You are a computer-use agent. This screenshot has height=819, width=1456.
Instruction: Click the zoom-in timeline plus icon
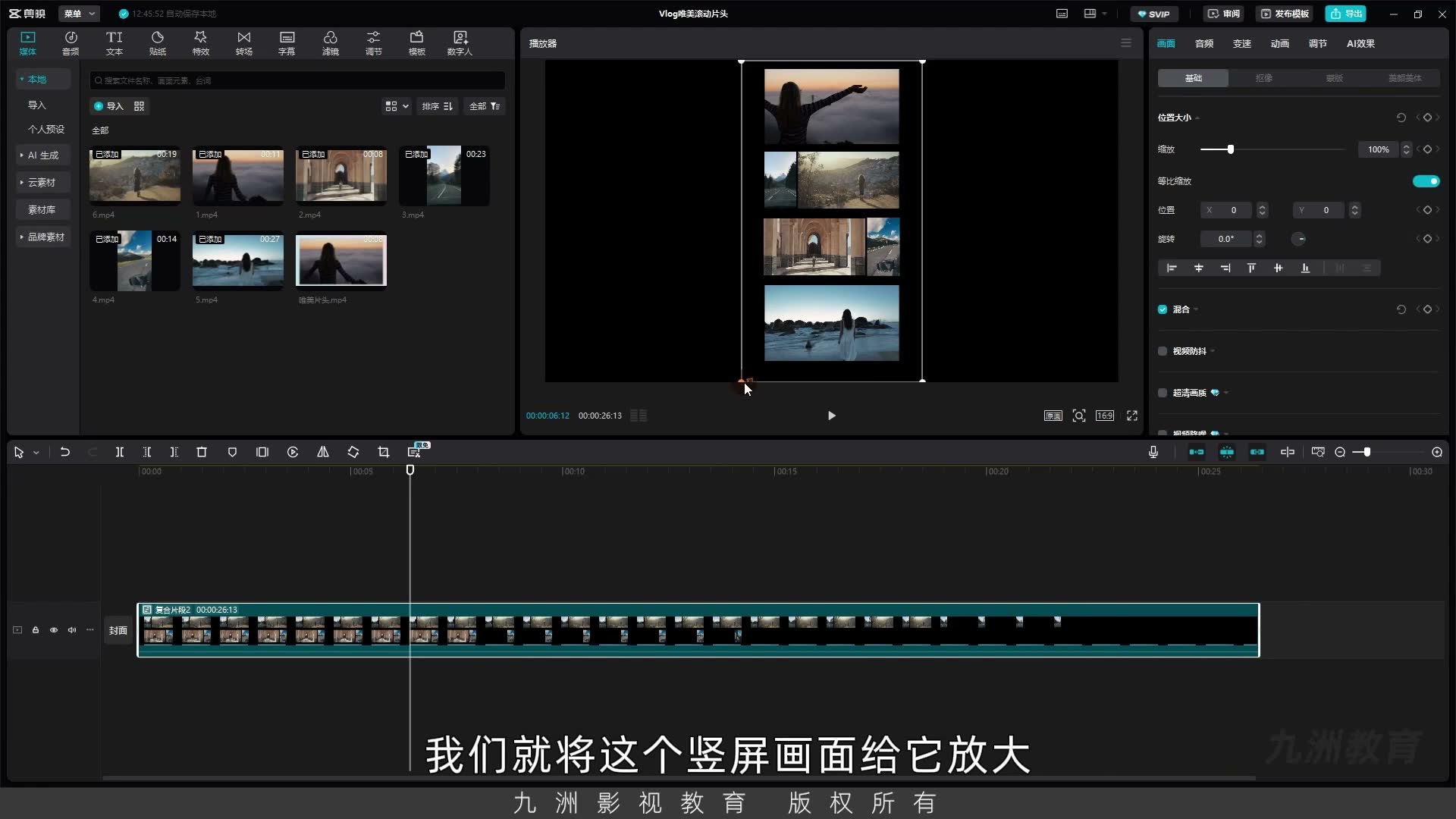pos(1437,452)
